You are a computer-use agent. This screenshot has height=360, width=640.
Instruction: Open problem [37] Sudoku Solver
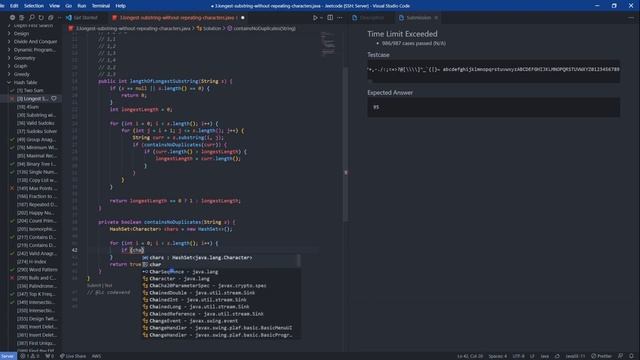pyautogui.click(x=37, y=131)
